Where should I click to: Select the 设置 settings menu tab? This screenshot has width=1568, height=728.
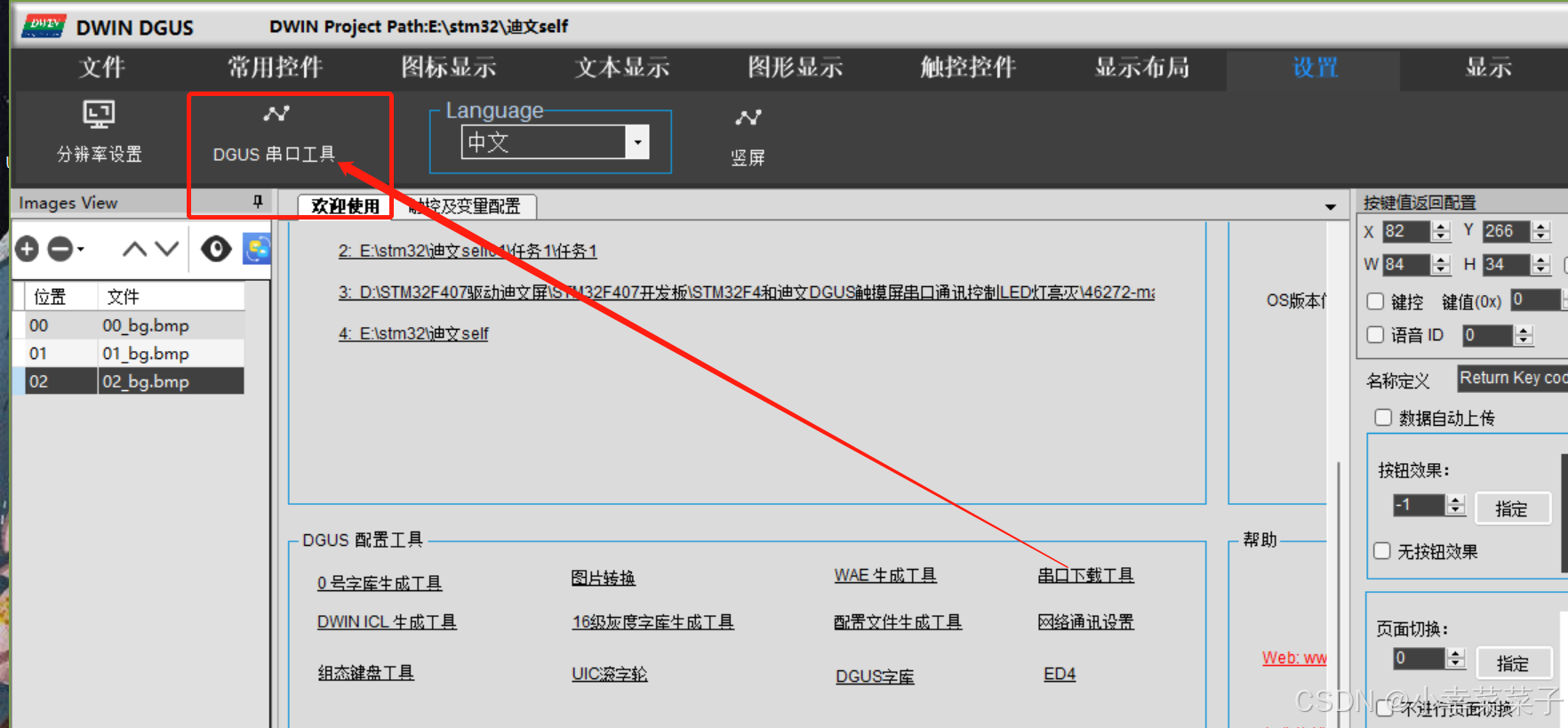pyautogui.click(x=1315, y=68)
